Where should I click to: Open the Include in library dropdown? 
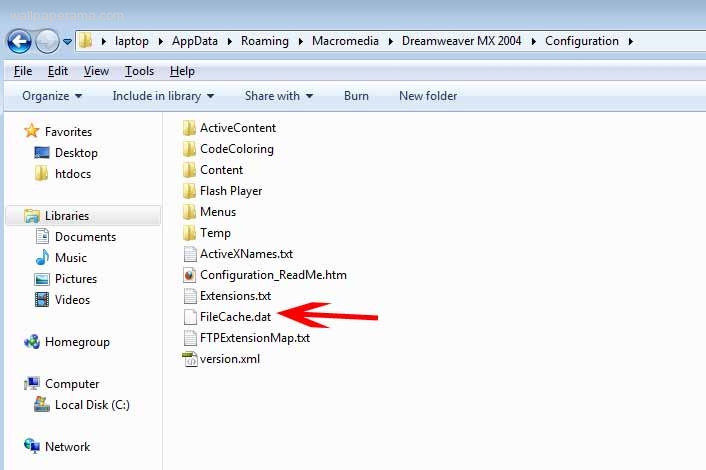tap(163, 96)
